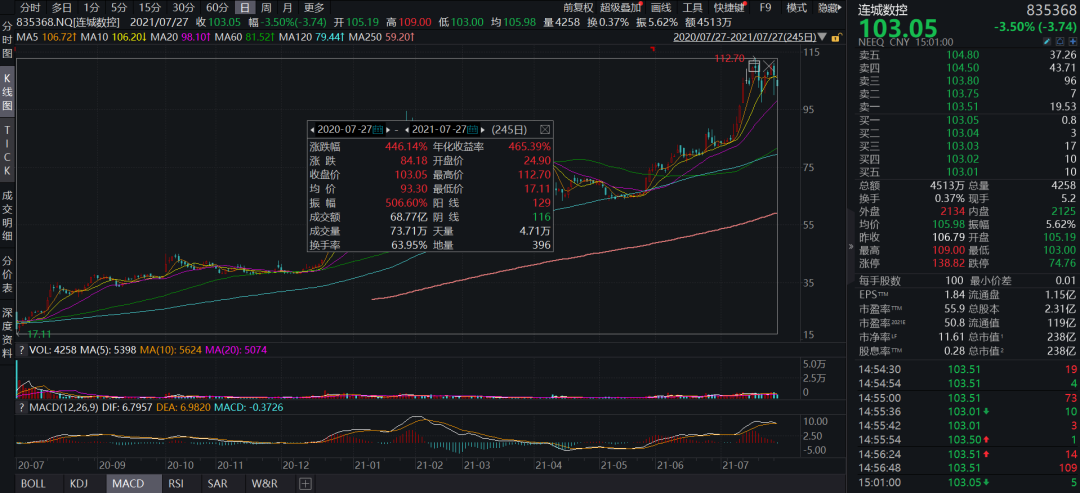The width and height of the screenshot is (1080, 493).
Task: Click the MACD indicator help question mark
Action: [22, 408]
